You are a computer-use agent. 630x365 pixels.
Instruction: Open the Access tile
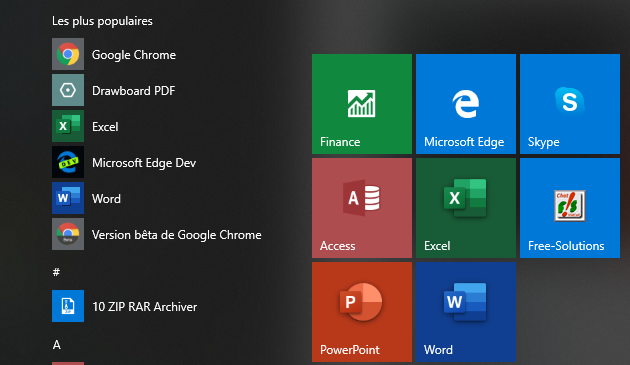click(x=362, y=208)
